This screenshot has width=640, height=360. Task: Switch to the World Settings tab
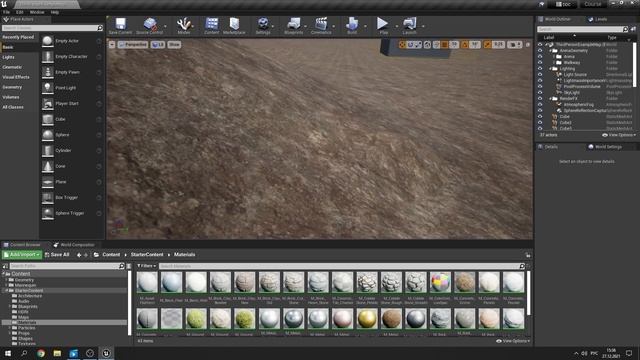(x=604, y=147)
